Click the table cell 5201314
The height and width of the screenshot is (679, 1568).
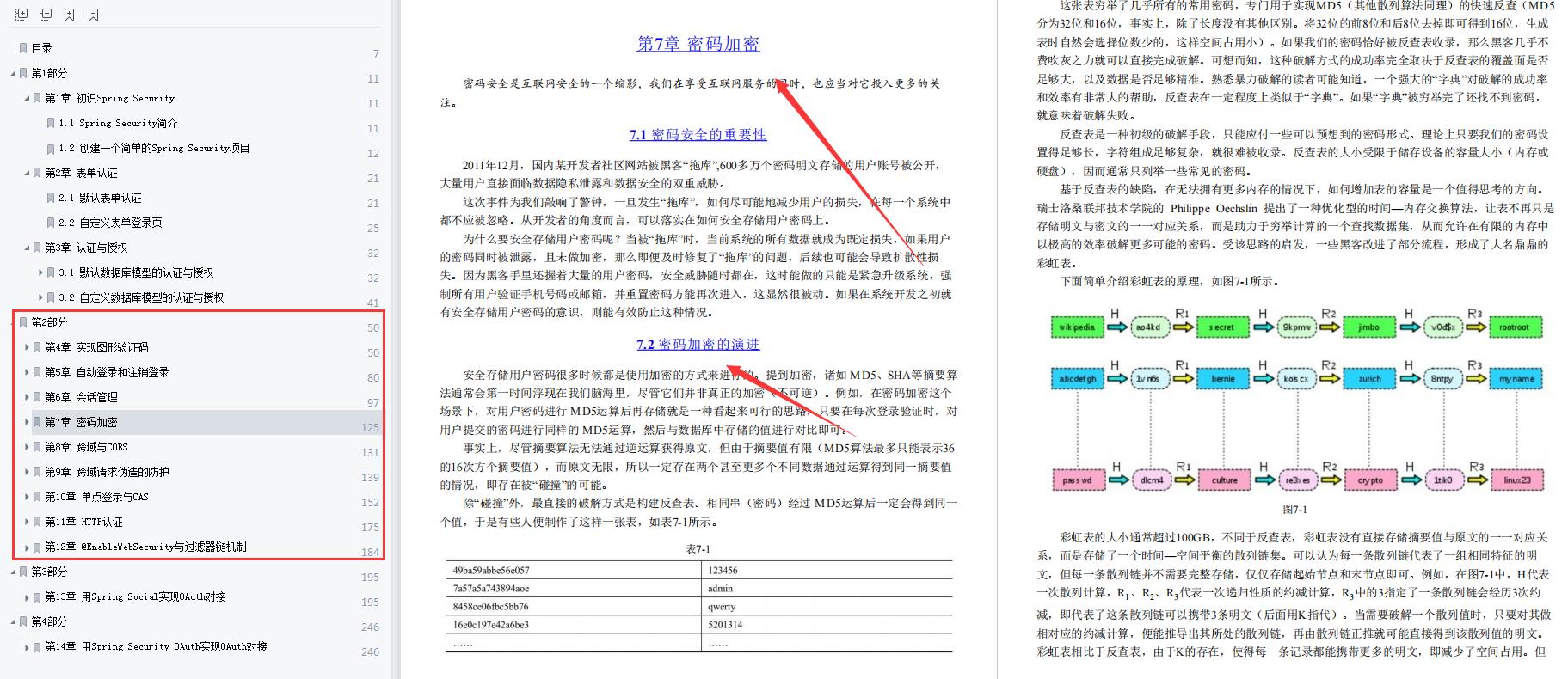[x=725, y=625]
